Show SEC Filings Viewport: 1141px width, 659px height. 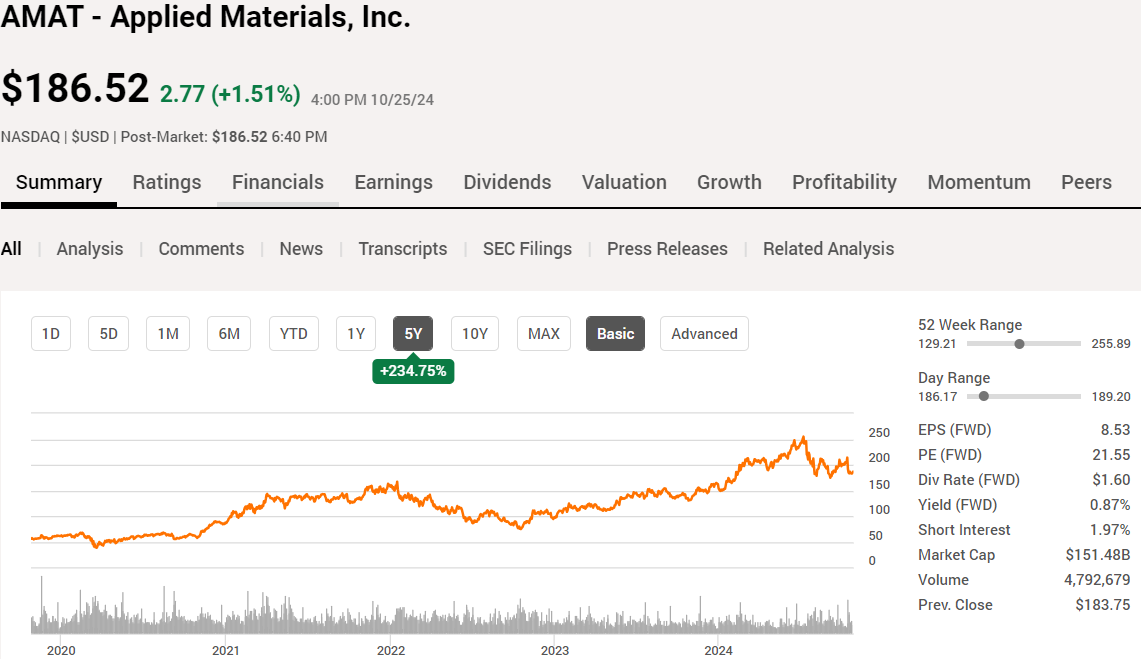click(x=528, y=249)
